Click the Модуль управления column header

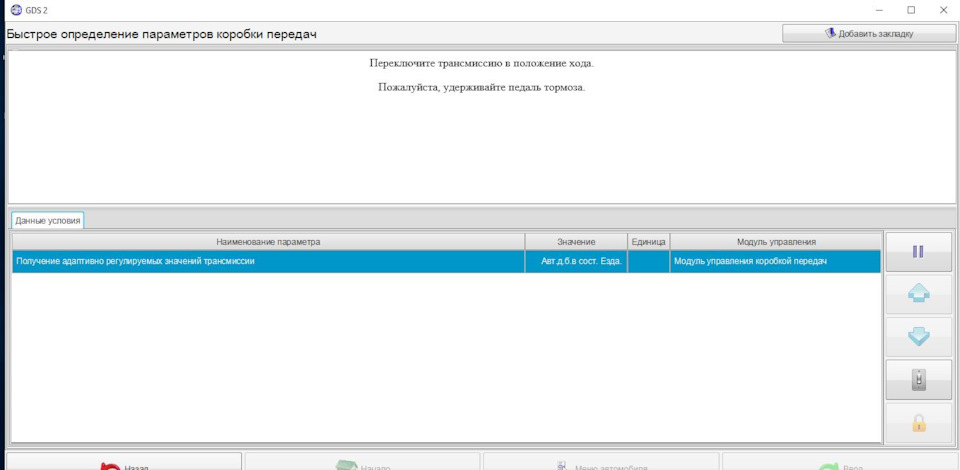point(776,242)
